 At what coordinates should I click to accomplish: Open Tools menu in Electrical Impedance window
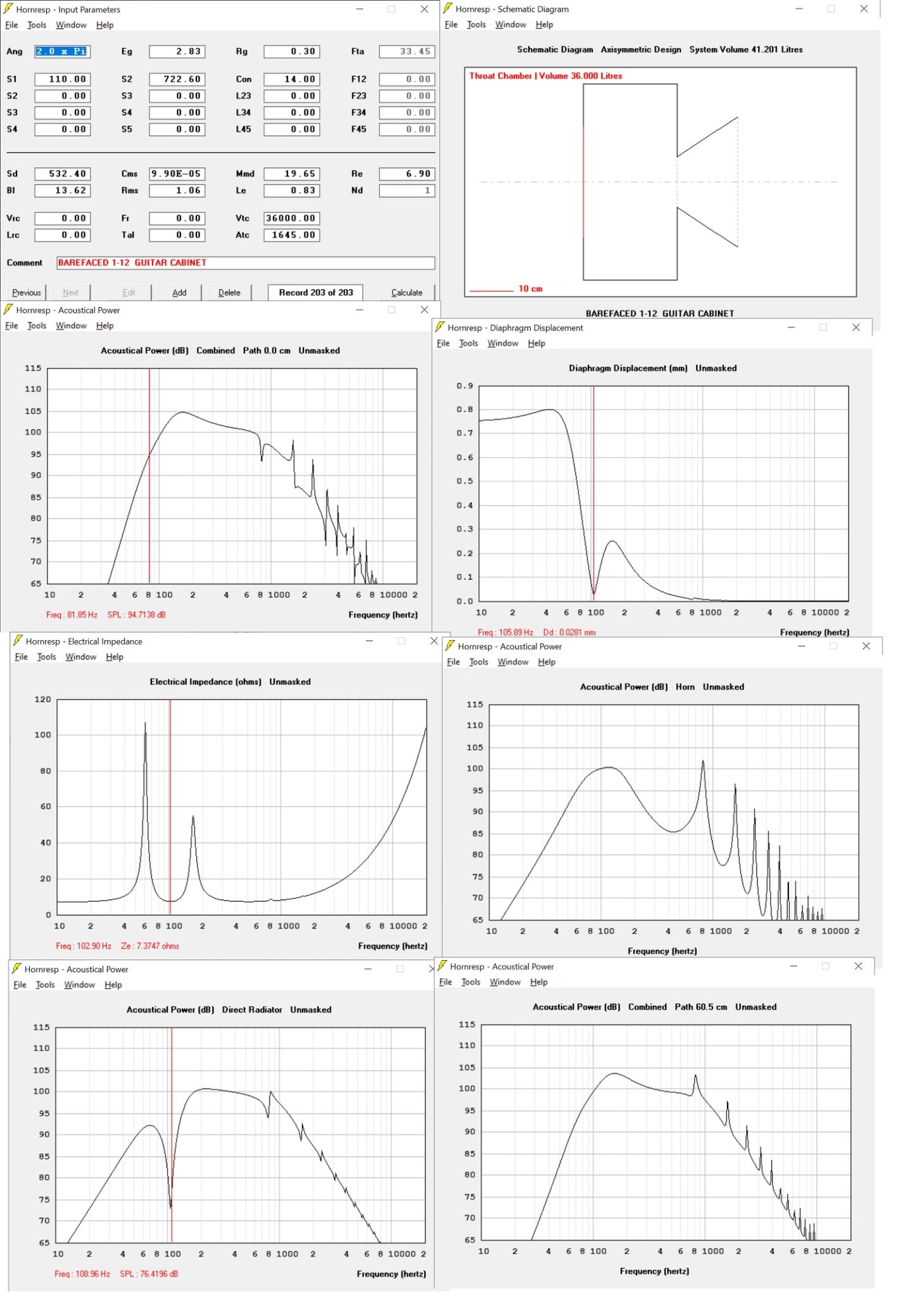click(46, 656)
